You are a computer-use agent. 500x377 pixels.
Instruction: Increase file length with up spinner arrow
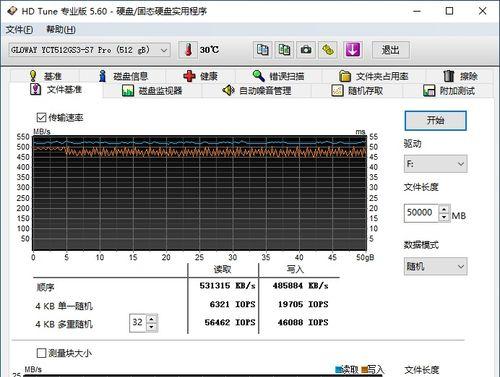click(x=444, y=209)
